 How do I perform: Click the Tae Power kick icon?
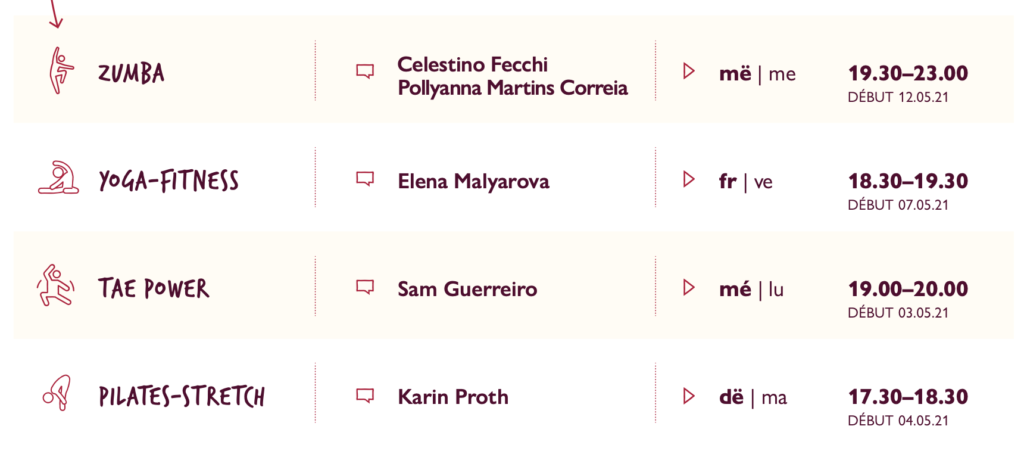55,285
